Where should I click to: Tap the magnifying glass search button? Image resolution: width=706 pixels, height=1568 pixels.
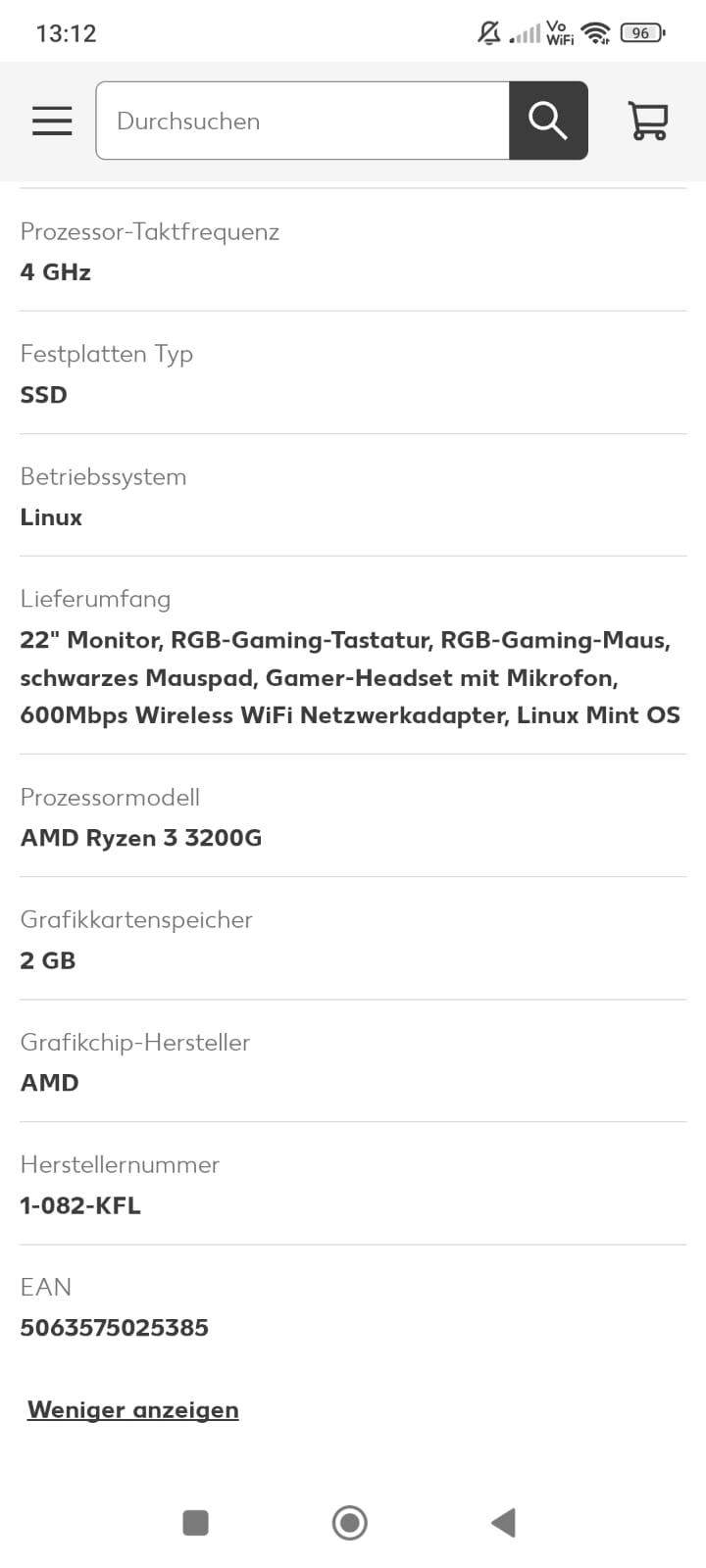[x=548, y=121]
